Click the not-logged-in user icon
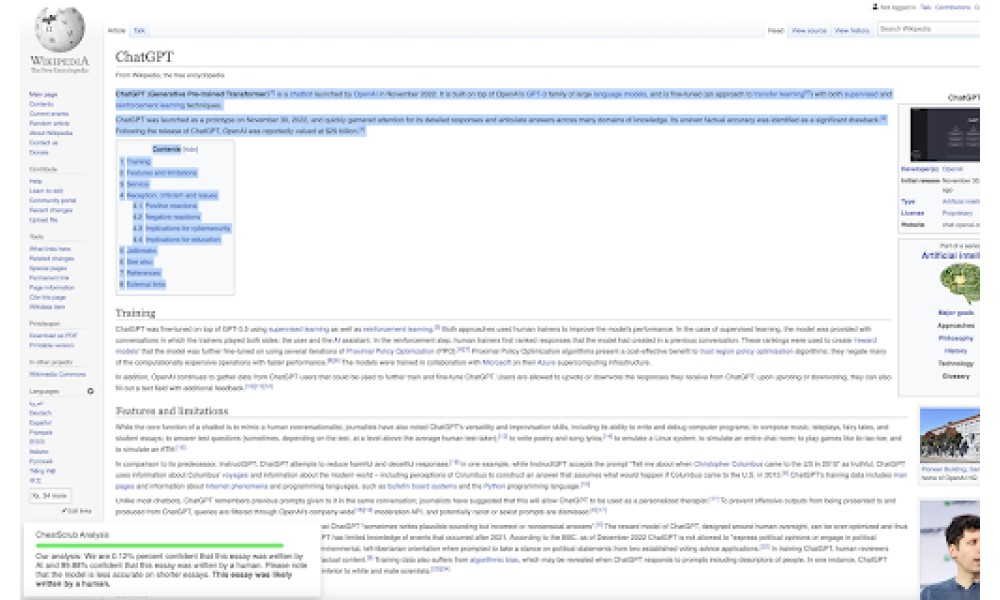The image size is (1000, 600). click(875, 7)
